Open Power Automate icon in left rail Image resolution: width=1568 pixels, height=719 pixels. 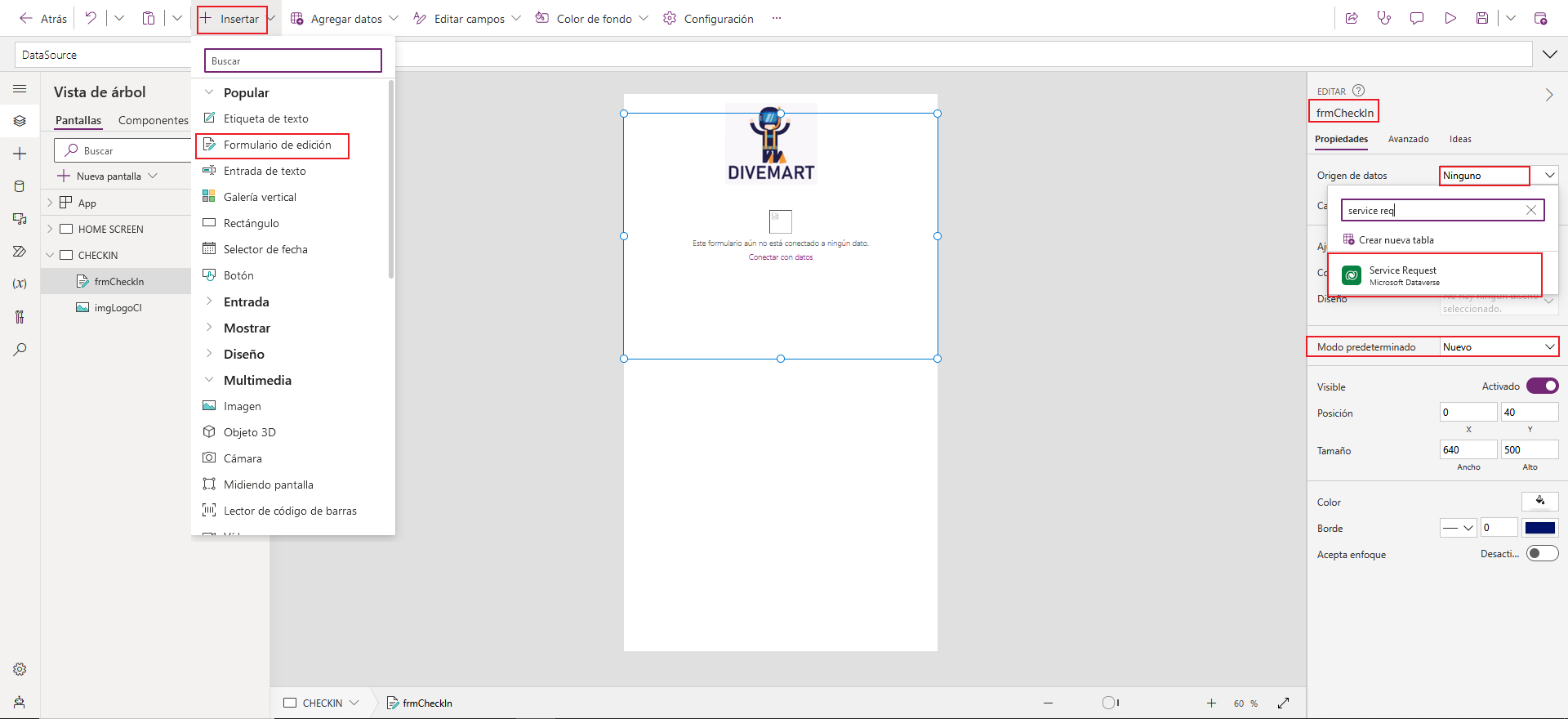20,252
